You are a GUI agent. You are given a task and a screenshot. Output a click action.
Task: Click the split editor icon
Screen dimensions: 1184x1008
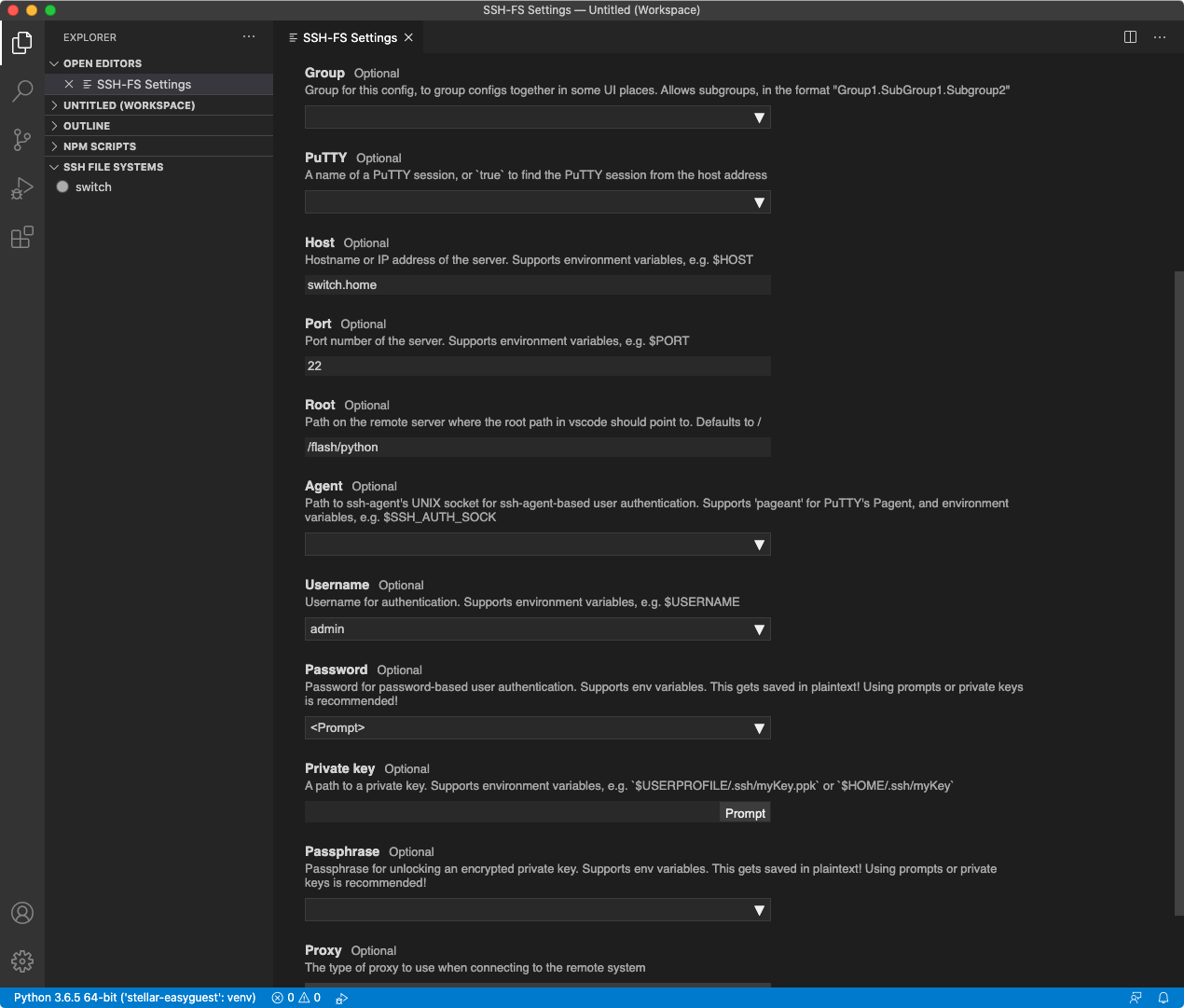point(1130,37)
